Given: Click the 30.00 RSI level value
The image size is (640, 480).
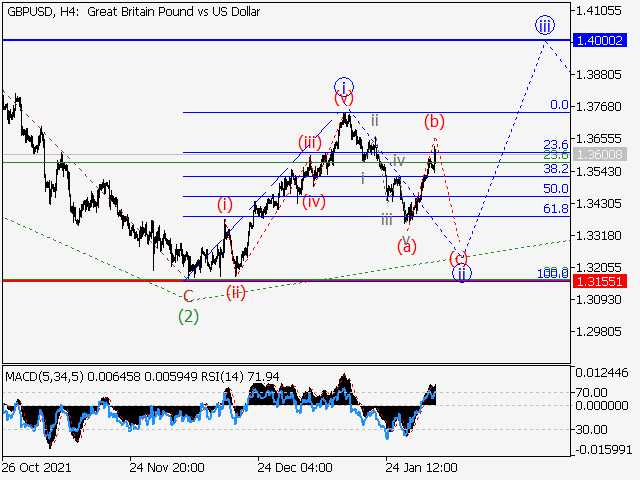Looking at the screenshot, I should pyautogui.click(x=591, y=429).
